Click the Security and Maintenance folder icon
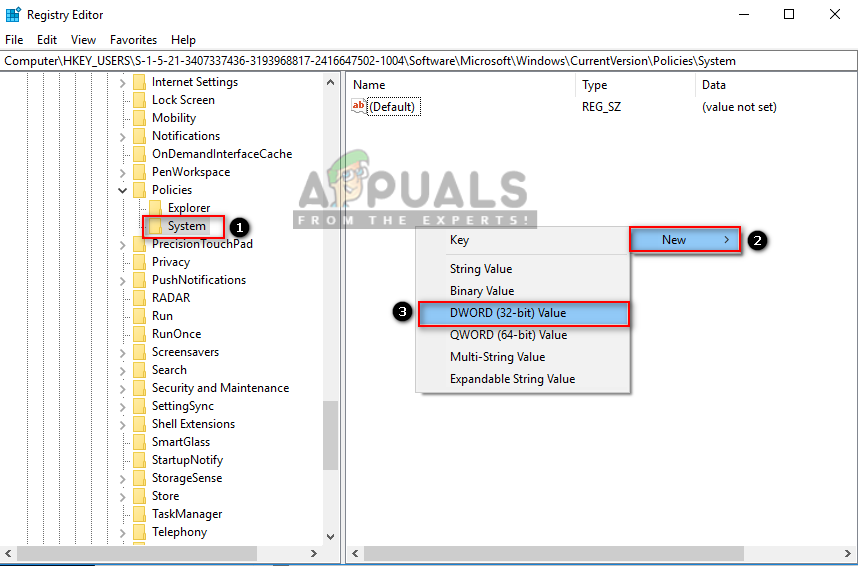Screen dimensions: 858x566 pyautogui.click(x=140, y=388)
